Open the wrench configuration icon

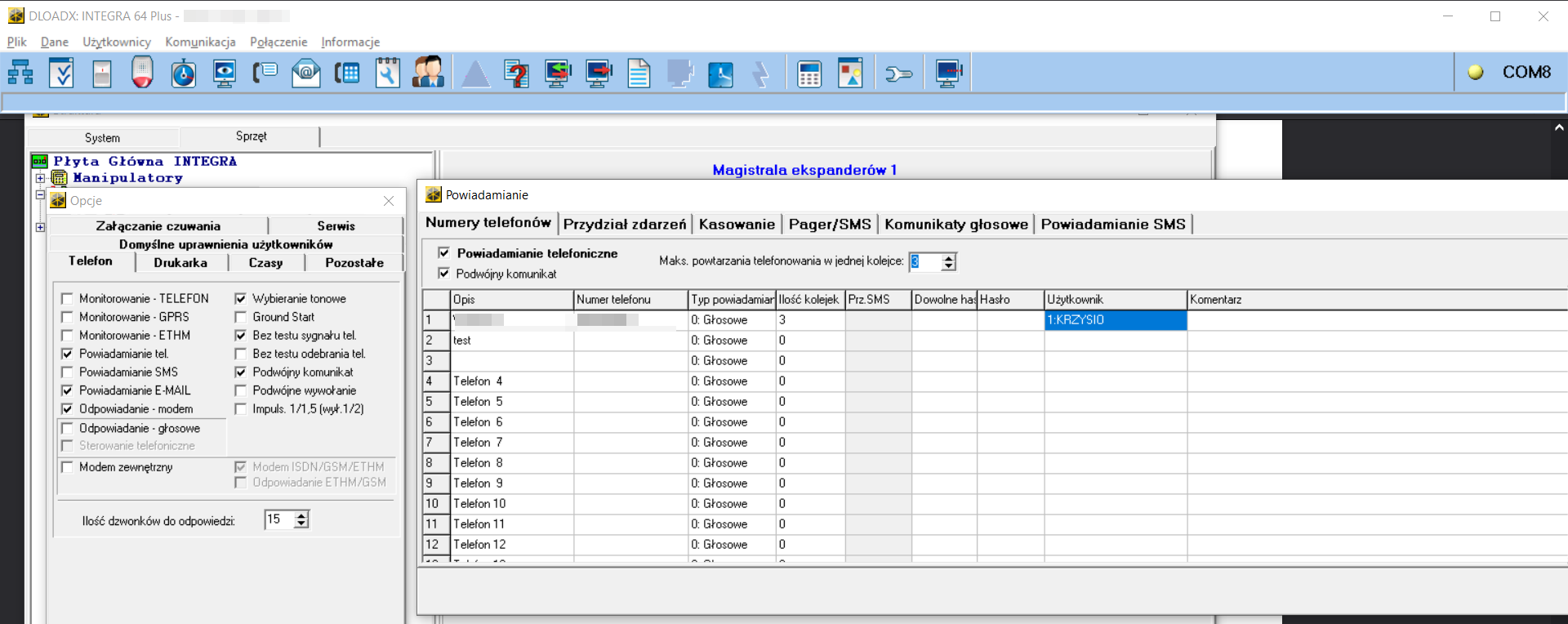898,74
